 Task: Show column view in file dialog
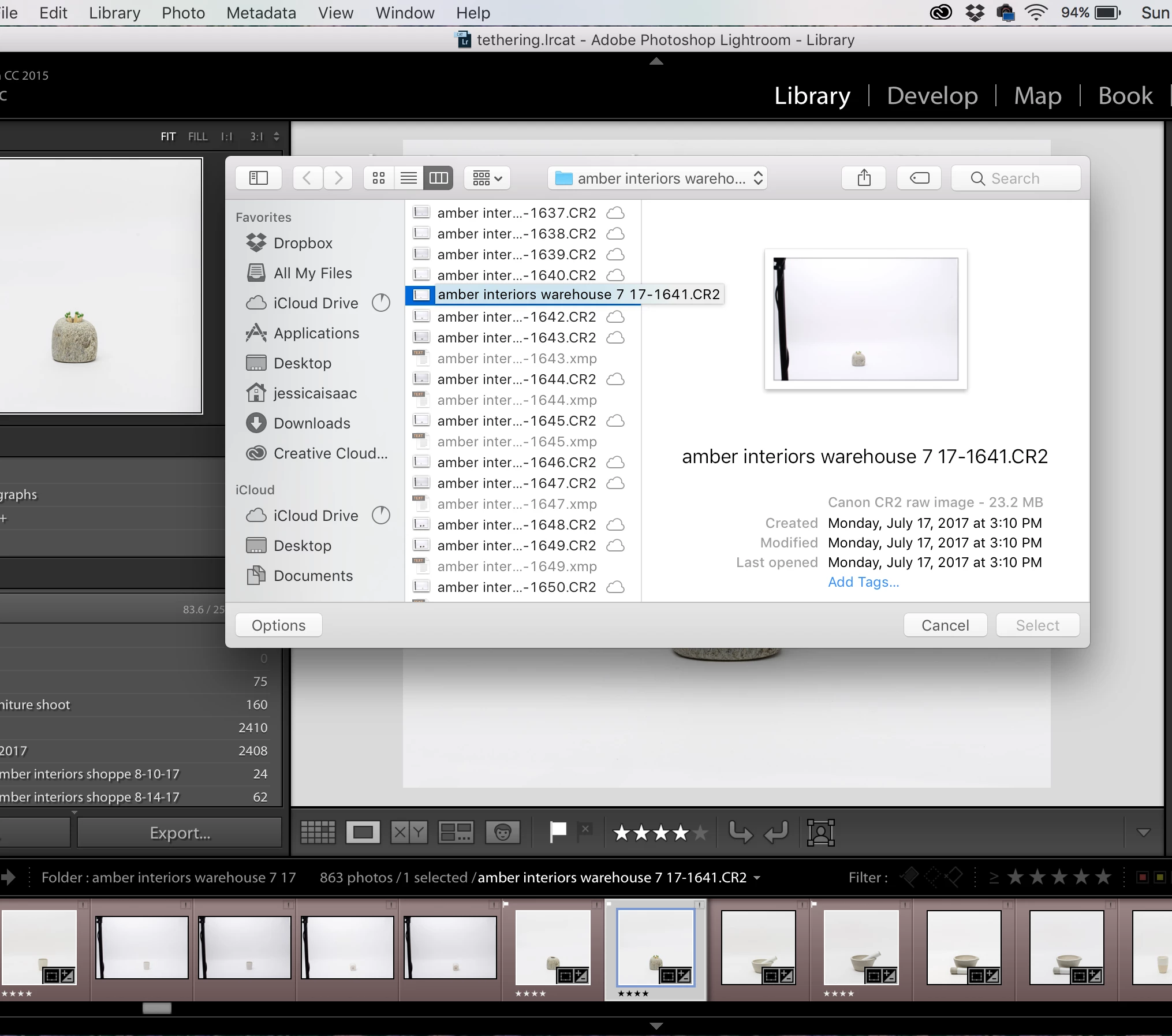click(438, 178)
